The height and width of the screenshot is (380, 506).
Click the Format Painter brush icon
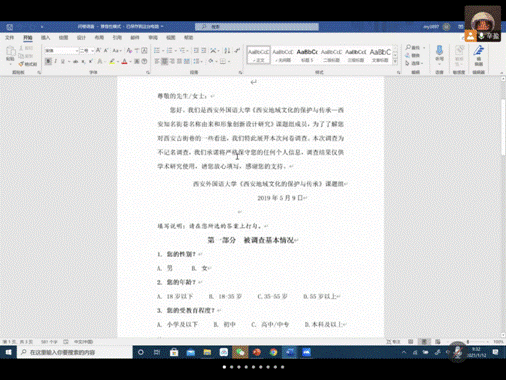coord(22,64)
